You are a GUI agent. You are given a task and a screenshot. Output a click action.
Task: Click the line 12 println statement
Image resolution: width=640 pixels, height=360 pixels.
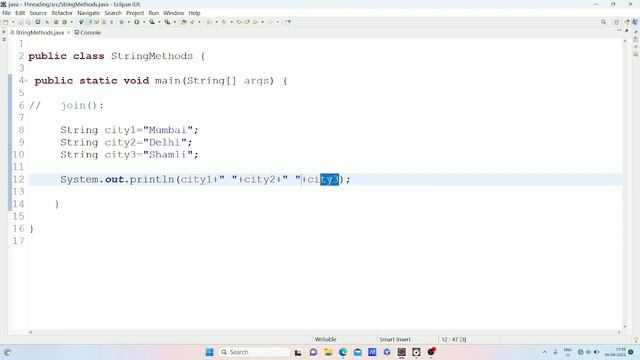pos(205,179)
